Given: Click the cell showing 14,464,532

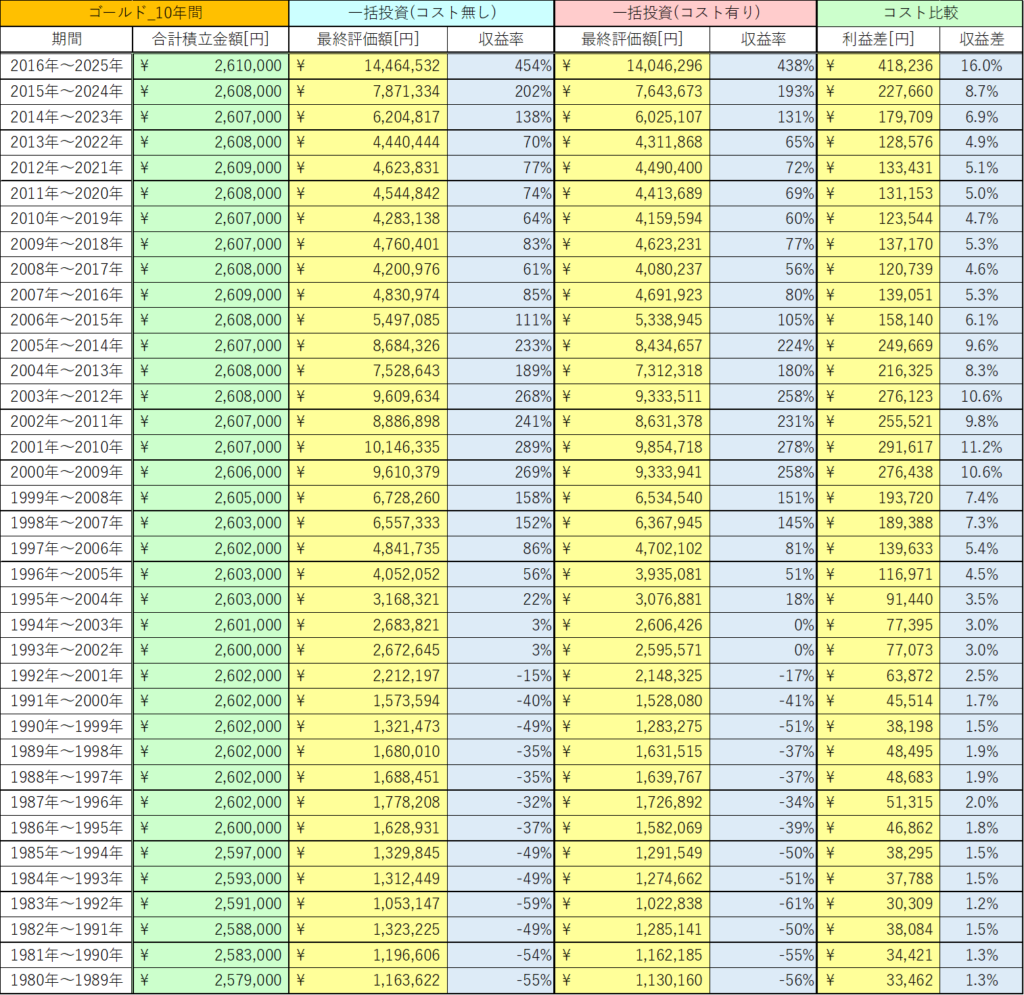Looking at the screenshot, I should [x=368, y=65].
